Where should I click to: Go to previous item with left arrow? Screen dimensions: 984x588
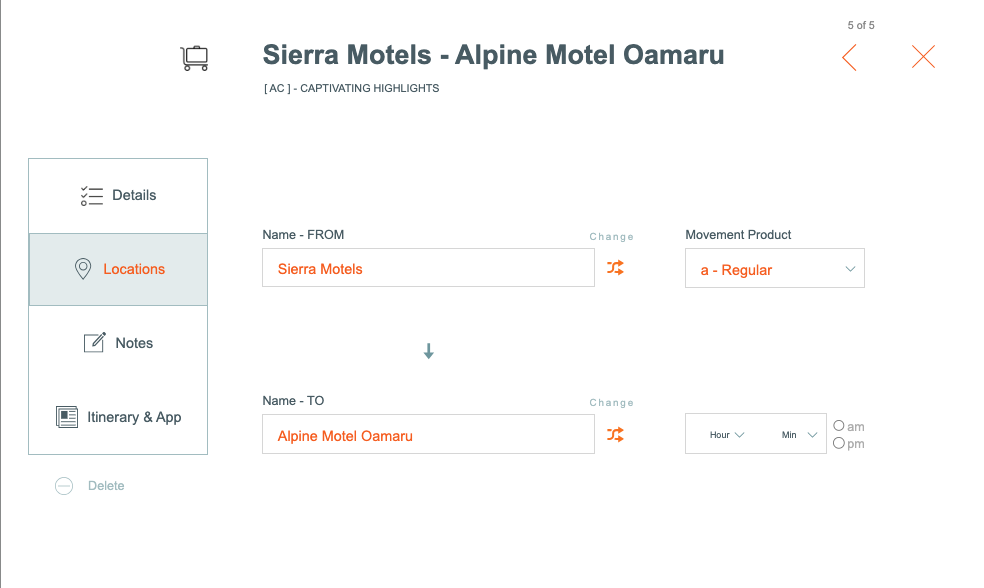(x=849, y=58)
